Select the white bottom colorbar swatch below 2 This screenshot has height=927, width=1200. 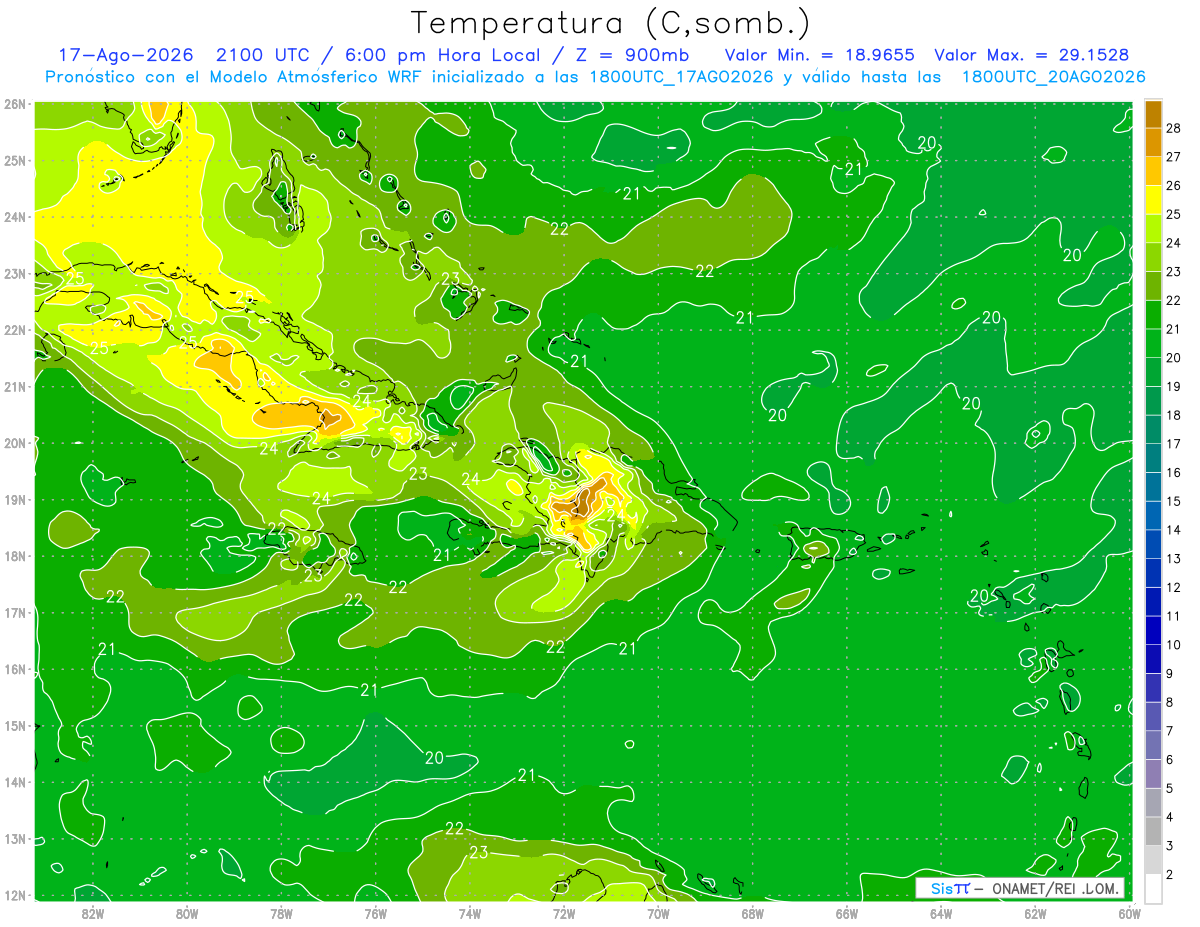pyautogui.click(x=1153, y=888)
